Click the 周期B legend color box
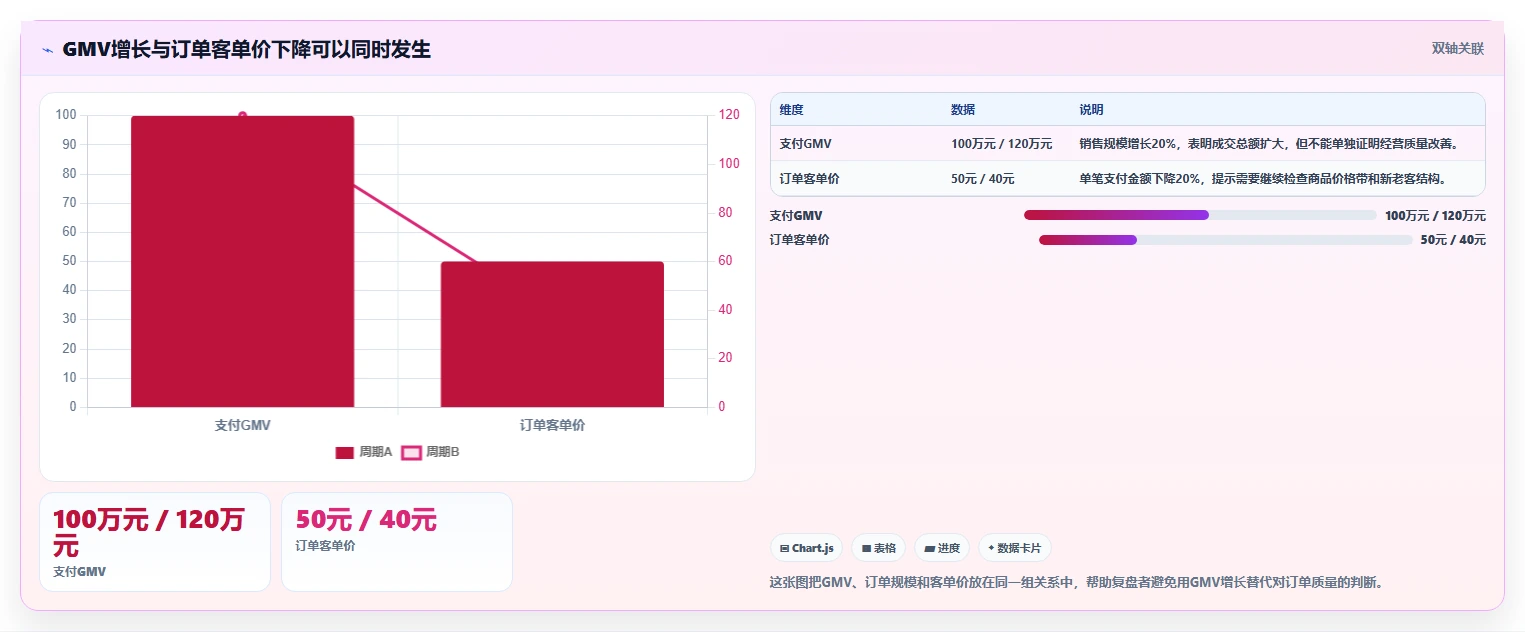The width and height of the screenshot is (1525, 632). (x=411, y=453)
